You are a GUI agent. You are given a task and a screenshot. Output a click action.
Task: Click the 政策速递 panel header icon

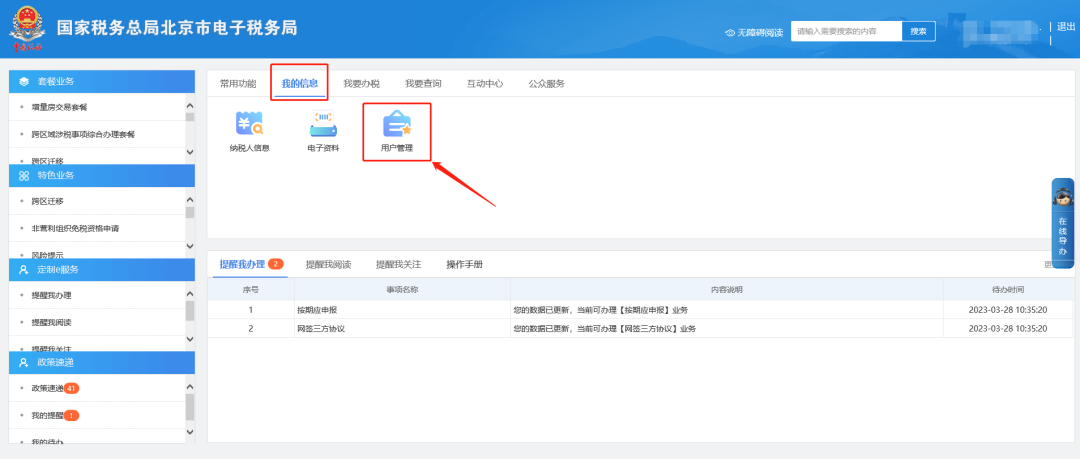[x=24, y=362]
